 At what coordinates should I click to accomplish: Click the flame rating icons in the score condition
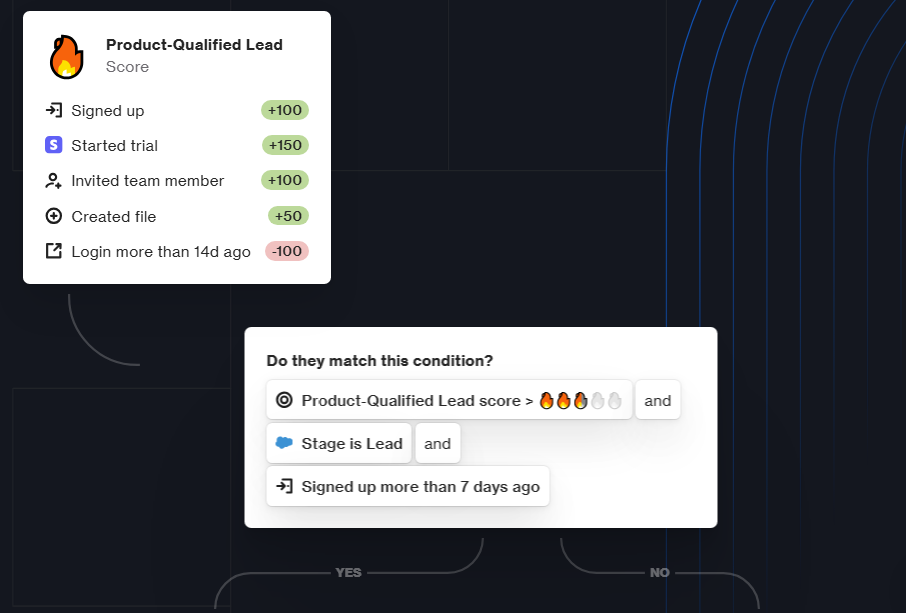click(580, 400)
